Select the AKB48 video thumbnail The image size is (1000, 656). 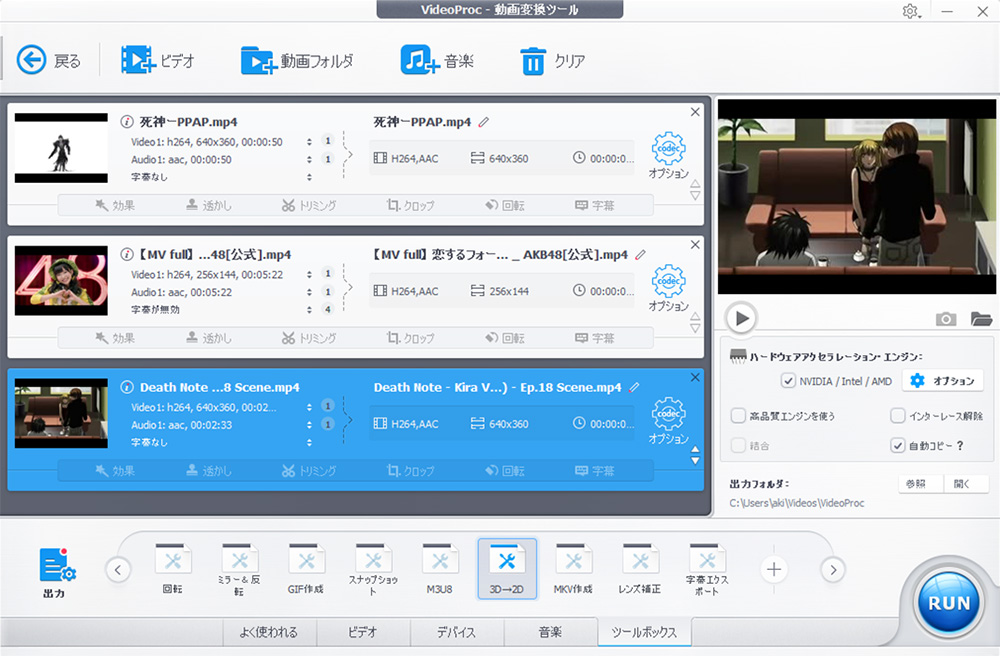coord(61,281)
